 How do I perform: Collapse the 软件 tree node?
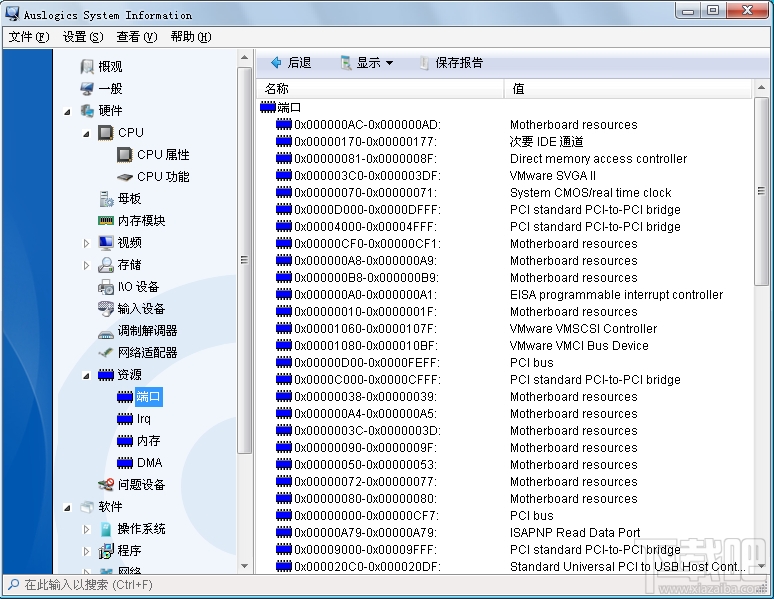[x=68, y=508]
